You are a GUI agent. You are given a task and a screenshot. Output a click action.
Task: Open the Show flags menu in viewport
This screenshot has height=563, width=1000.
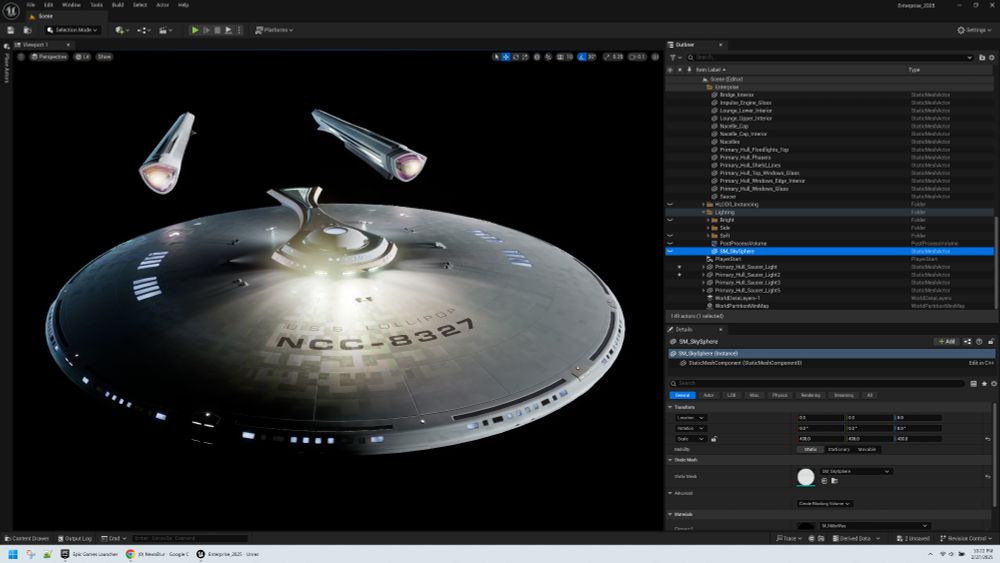(104, 57)
